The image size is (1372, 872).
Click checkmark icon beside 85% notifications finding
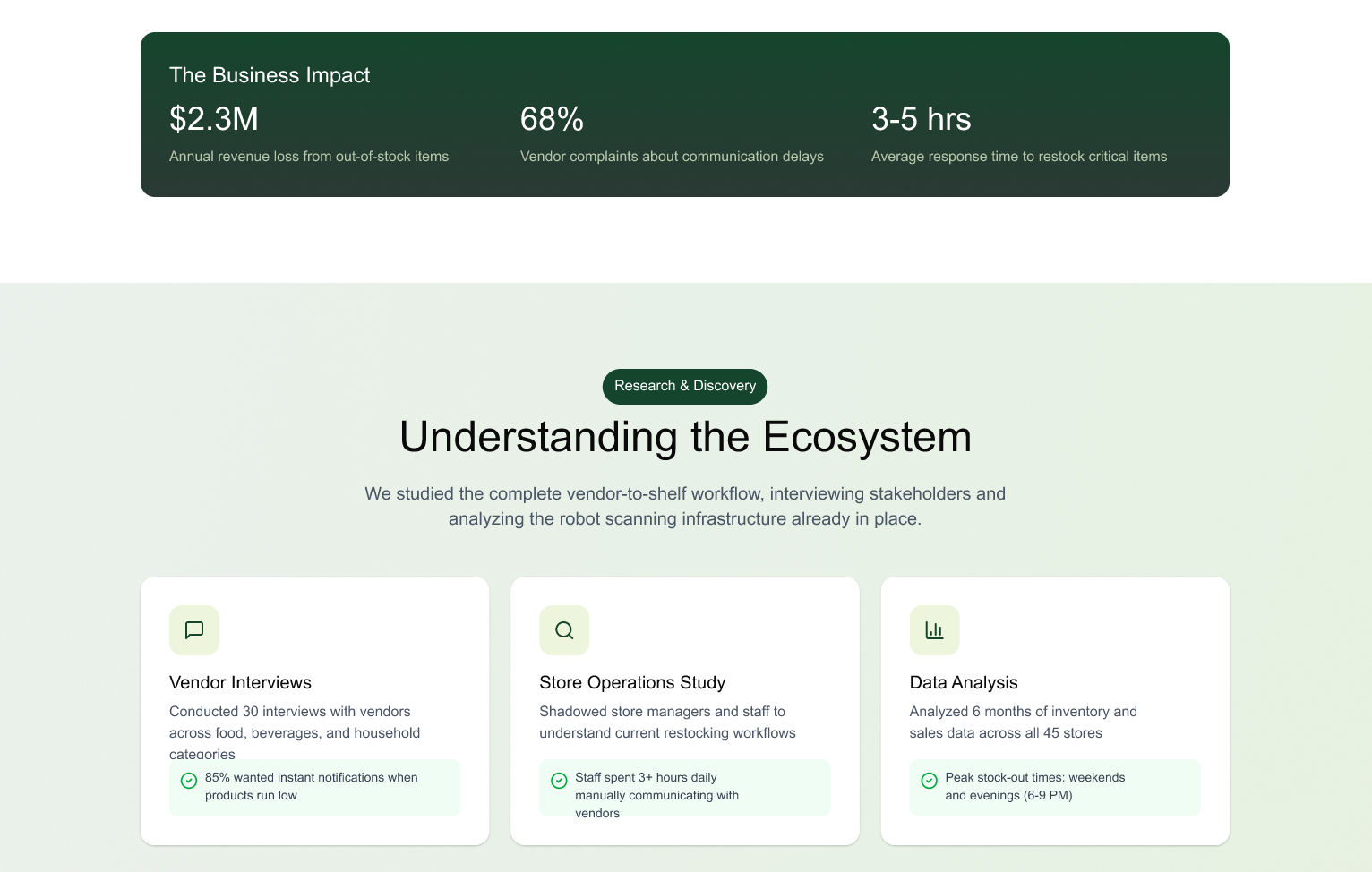point(189,781)
